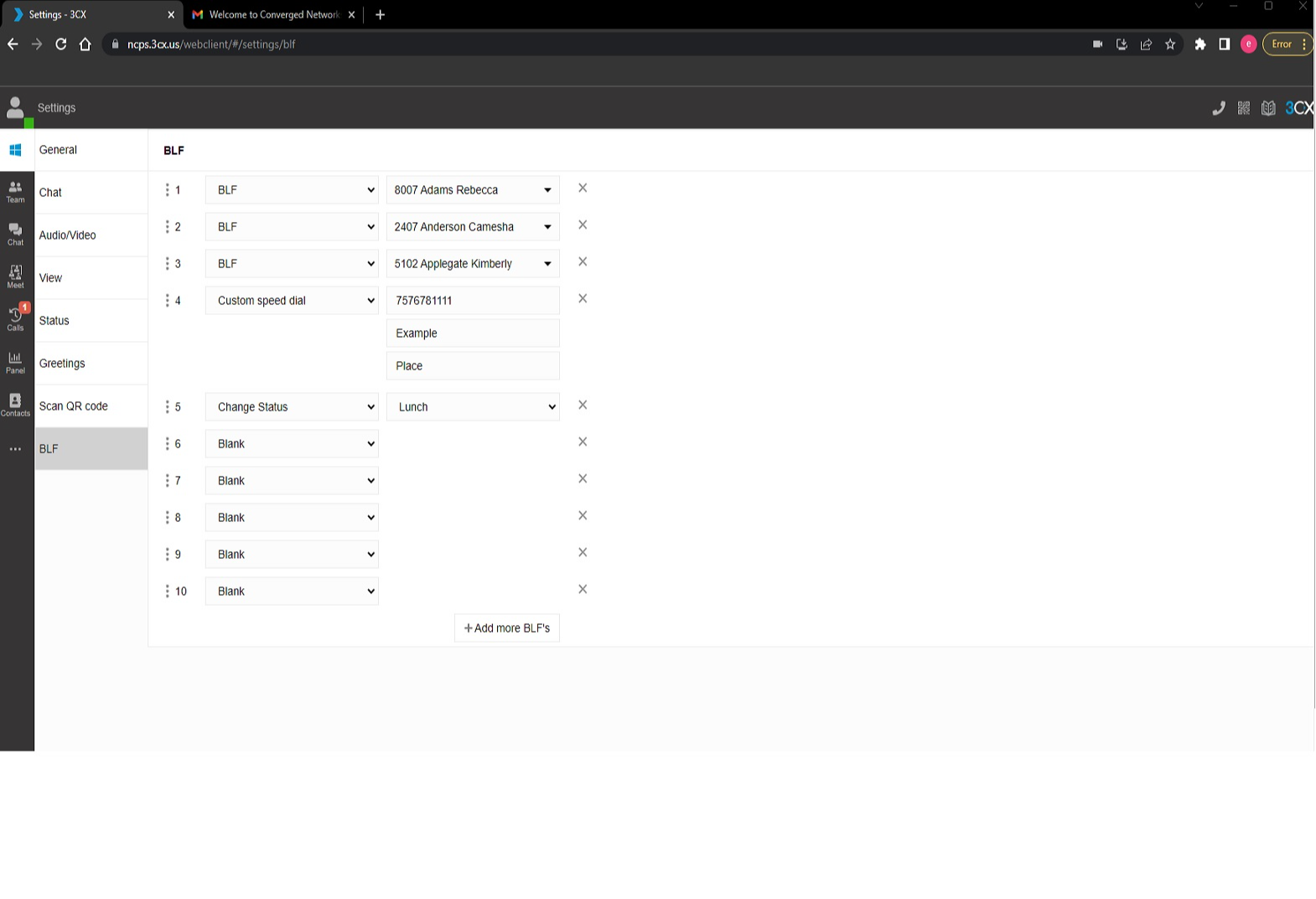The height and width of the screenshot is (899, 1316).
Task: Open View settings section
Action: click(91, 278)
